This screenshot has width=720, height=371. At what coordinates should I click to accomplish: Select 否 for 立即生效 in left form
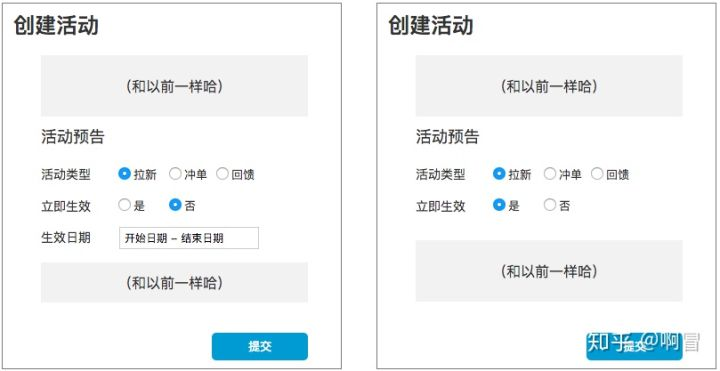[x=175, y=205]
